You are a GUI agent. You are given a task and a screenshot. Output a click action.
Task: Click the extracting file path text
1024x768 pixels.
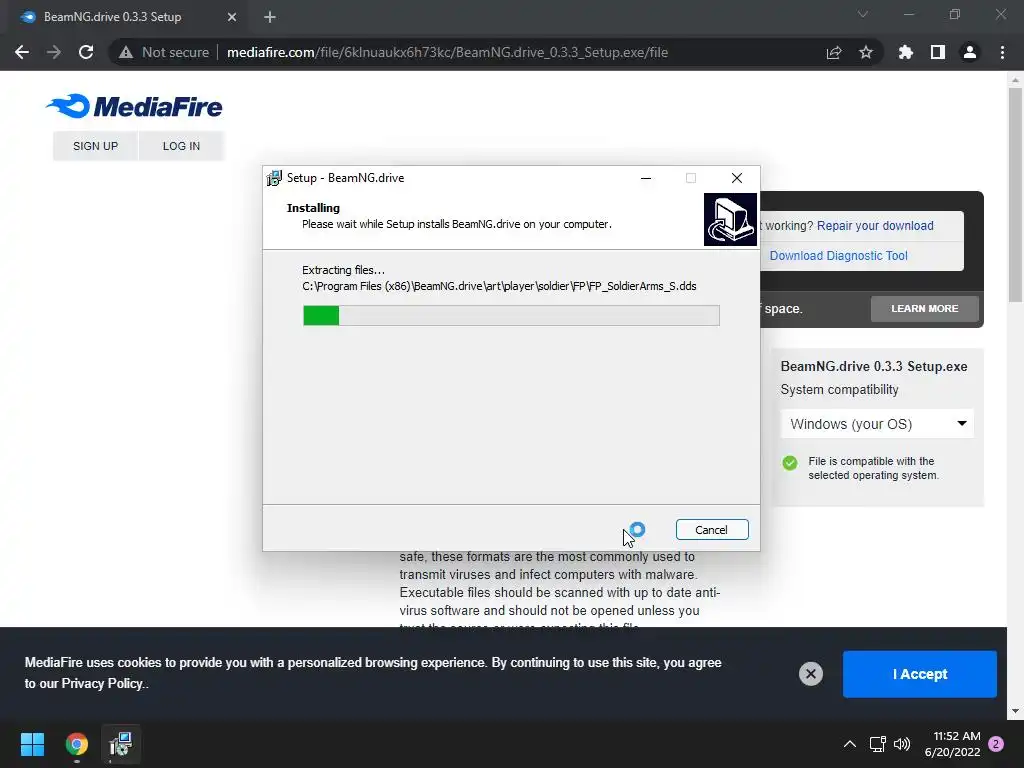[499, 286]
